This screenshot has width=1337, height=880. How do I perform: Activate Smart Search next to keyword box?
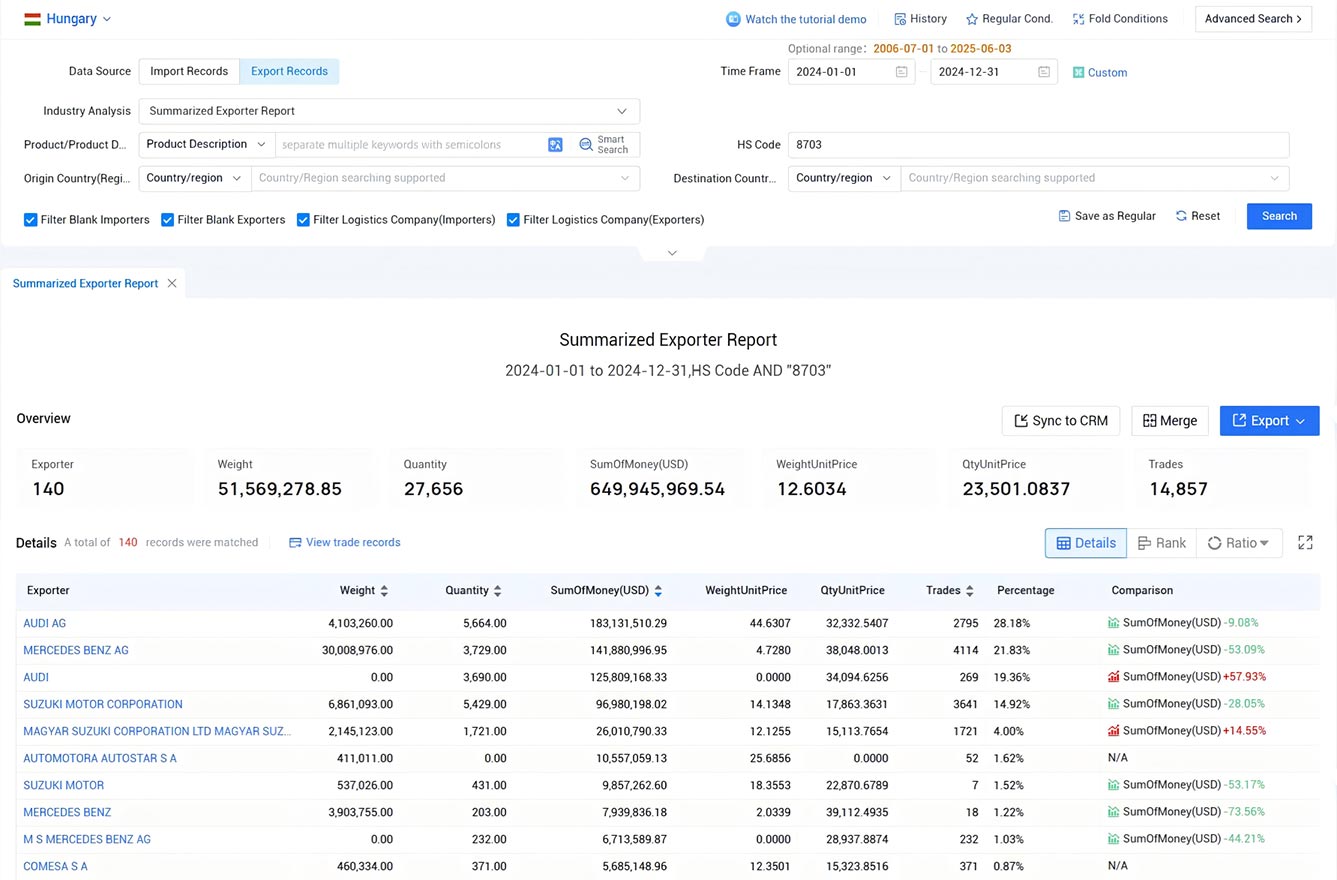603,145
